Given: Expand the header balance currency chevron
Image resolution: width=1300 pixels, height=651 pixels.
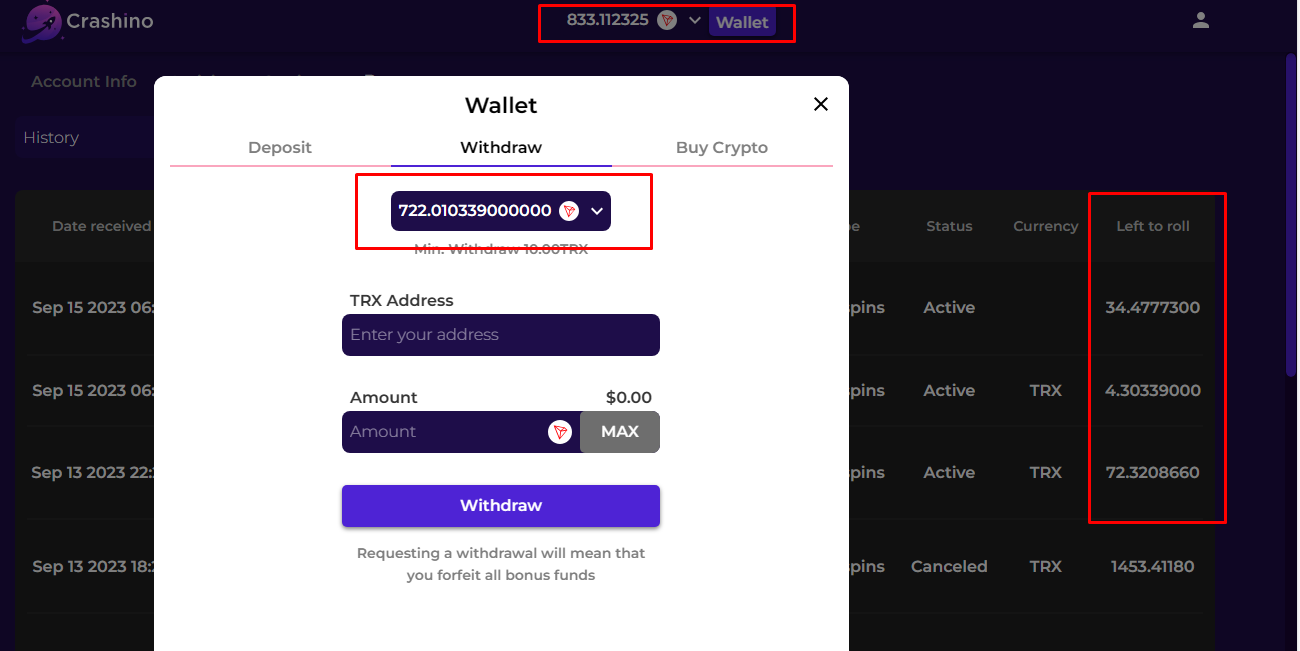Looking at the screenshot, I should coord(695,20).
